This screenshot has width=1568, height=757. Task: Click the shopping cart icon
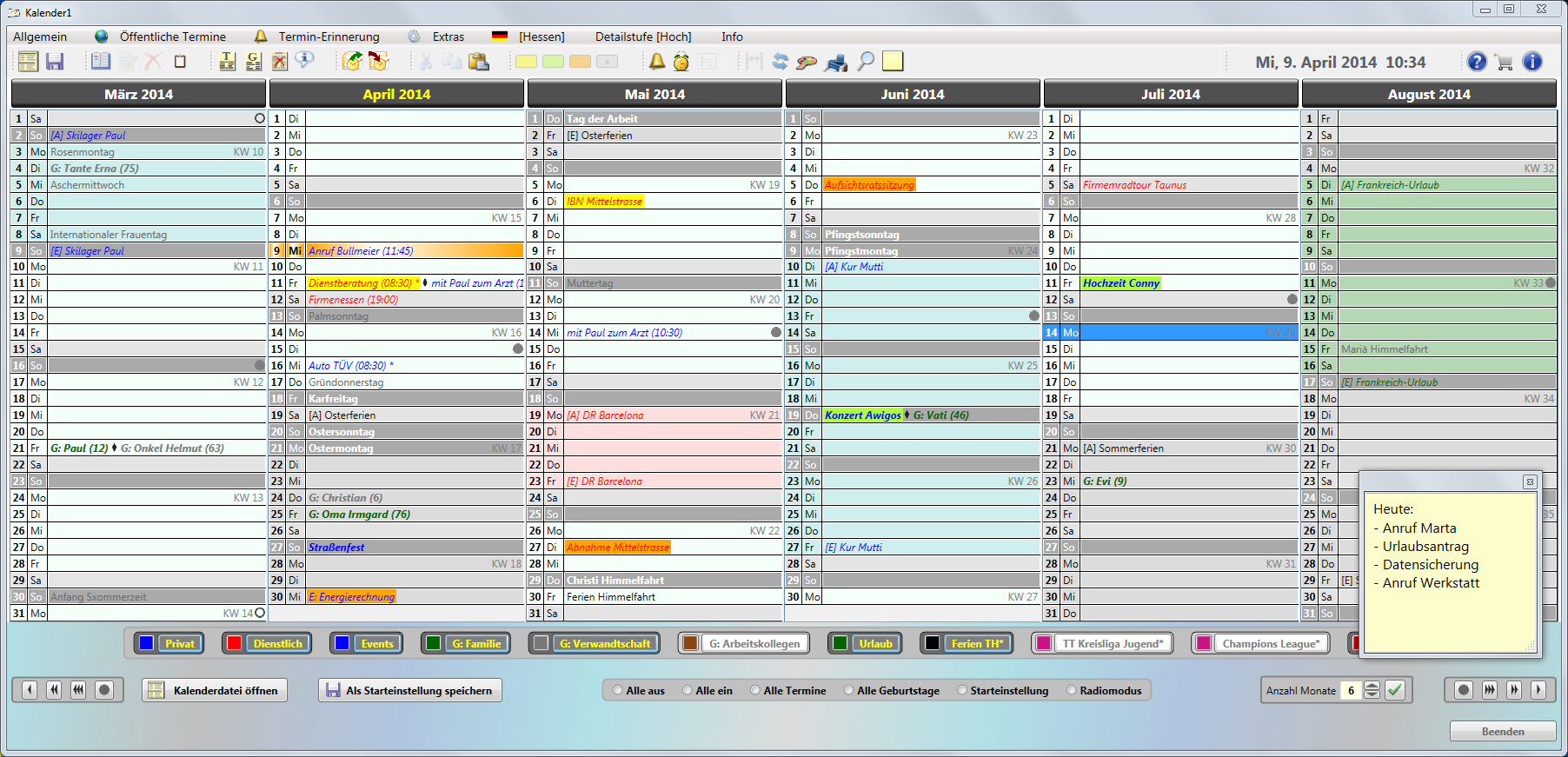coord(1504,62)
